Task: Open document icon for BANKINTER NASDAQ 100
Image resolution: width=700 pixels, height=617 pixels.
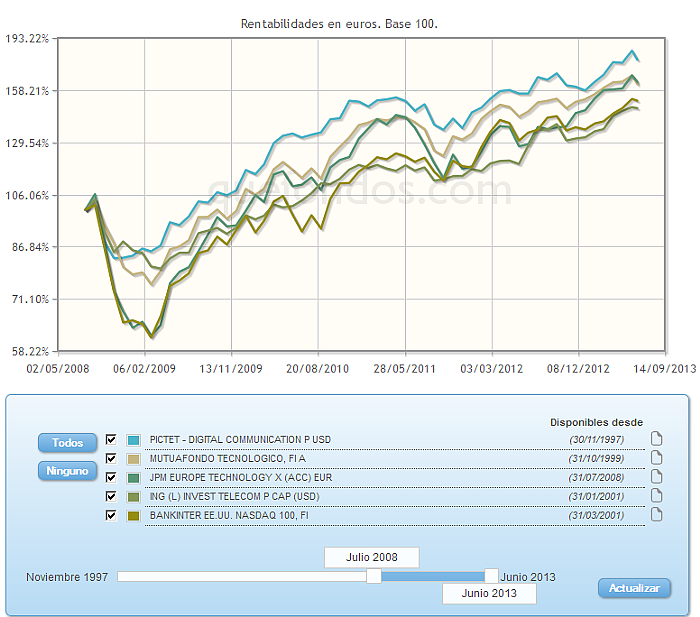Action: 656,515
